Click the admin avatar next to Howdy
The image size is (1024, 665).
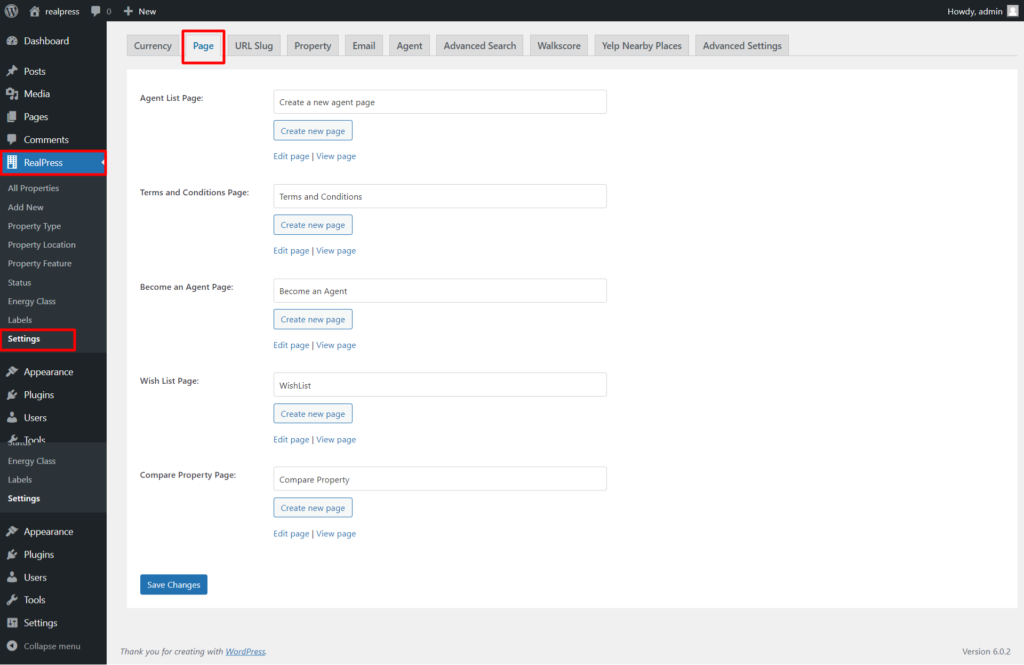click(x=1013, y=11)
